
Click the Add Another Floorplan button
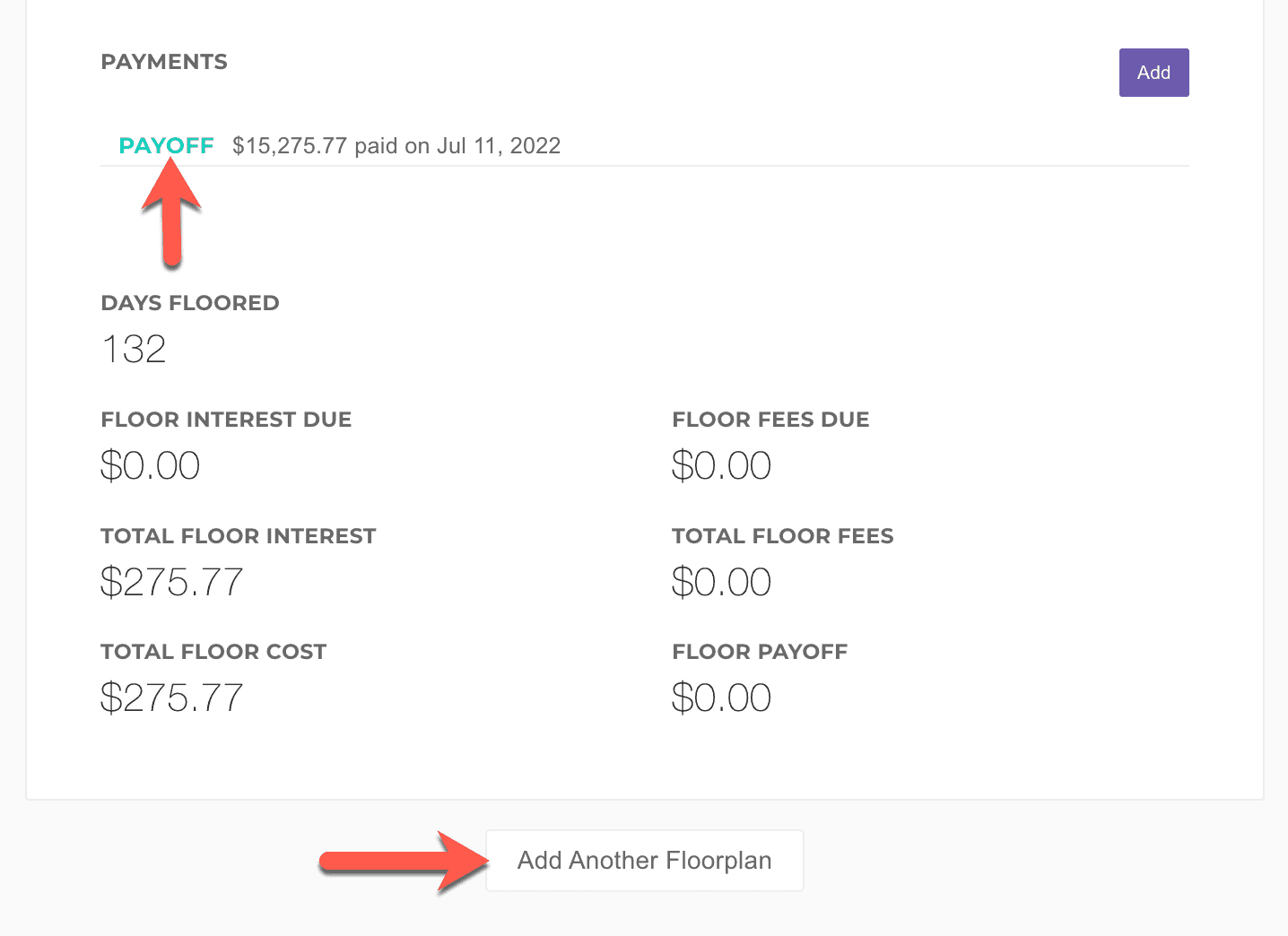pyautogui.click(x=644, y=861)
